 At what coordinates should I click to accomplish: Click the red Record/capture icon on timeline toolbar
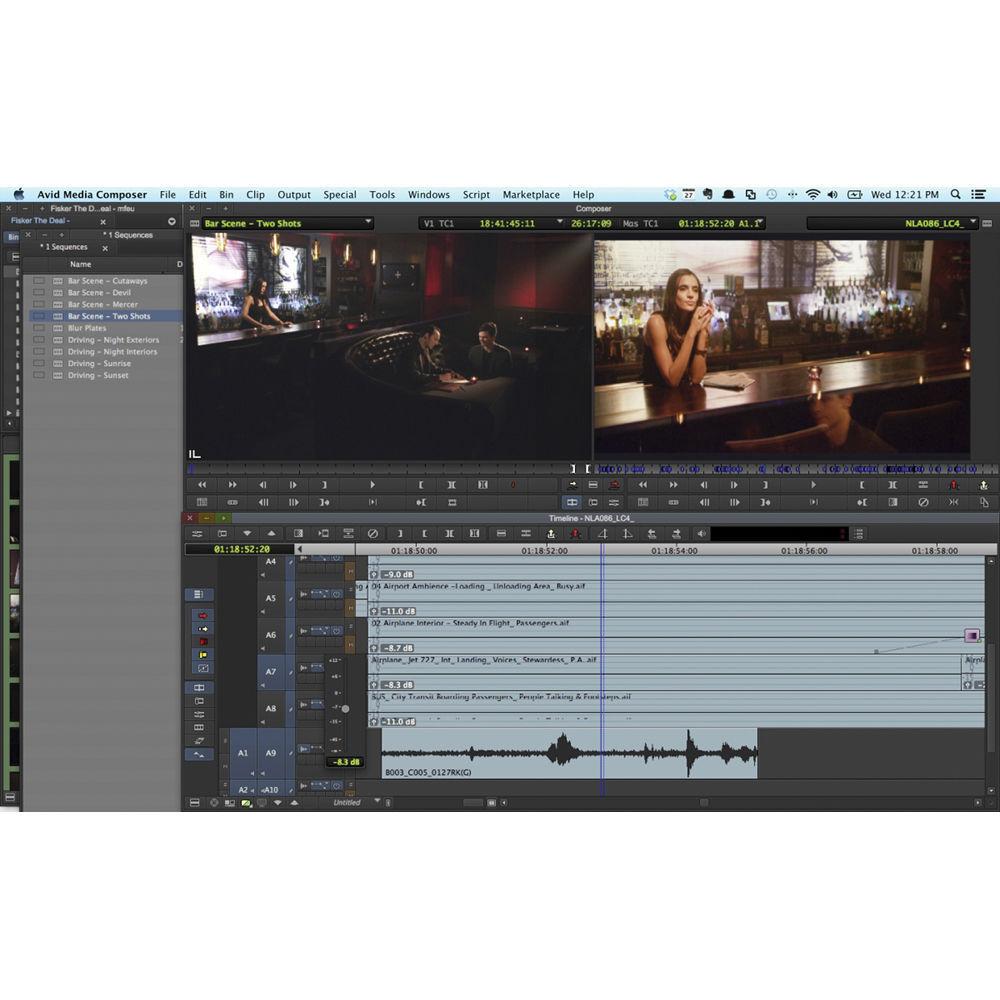[x=574, y=533]
